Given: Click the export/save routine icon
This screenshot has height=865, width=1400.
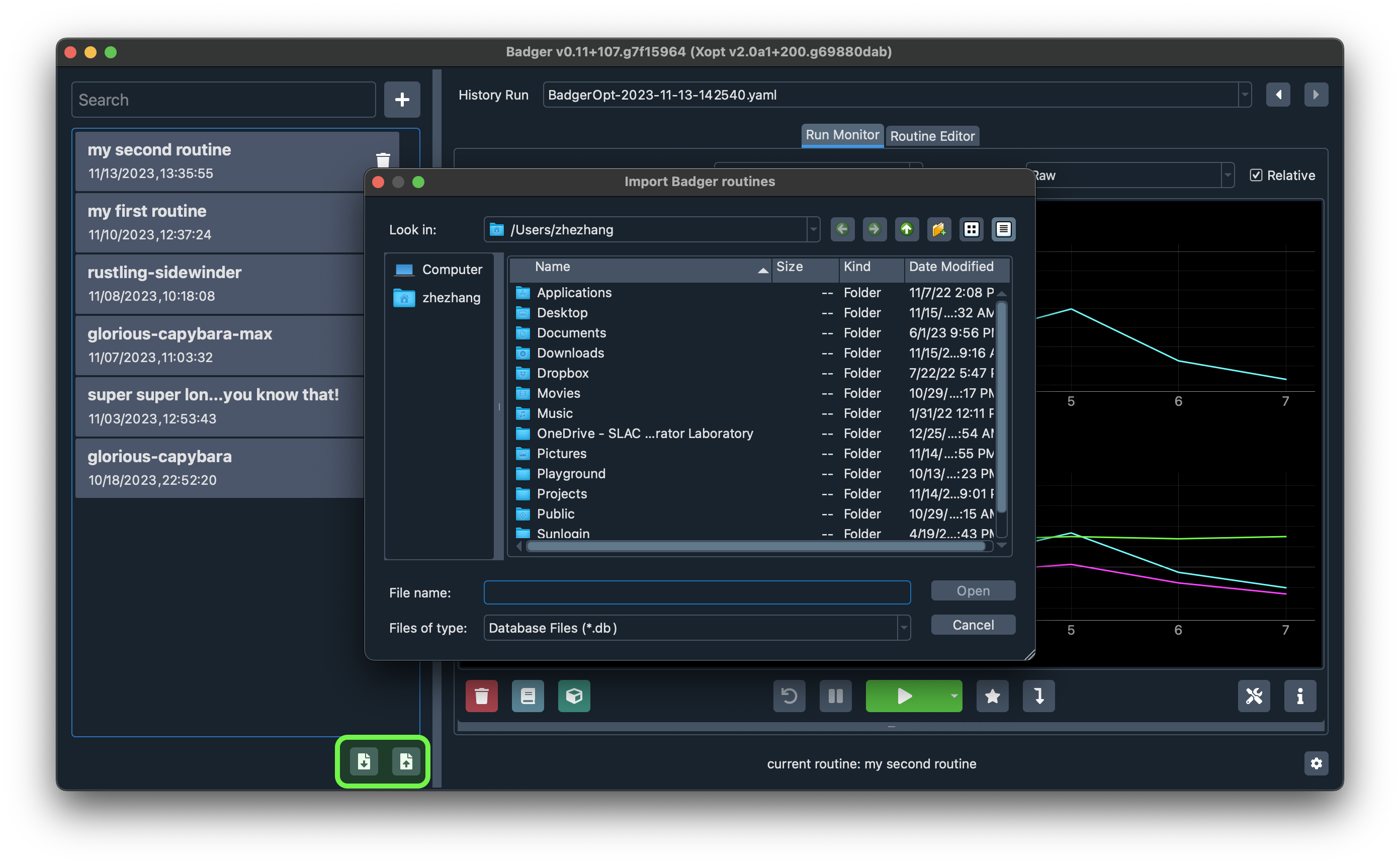Looking at the screenshot, I should [x=406, y=761].
